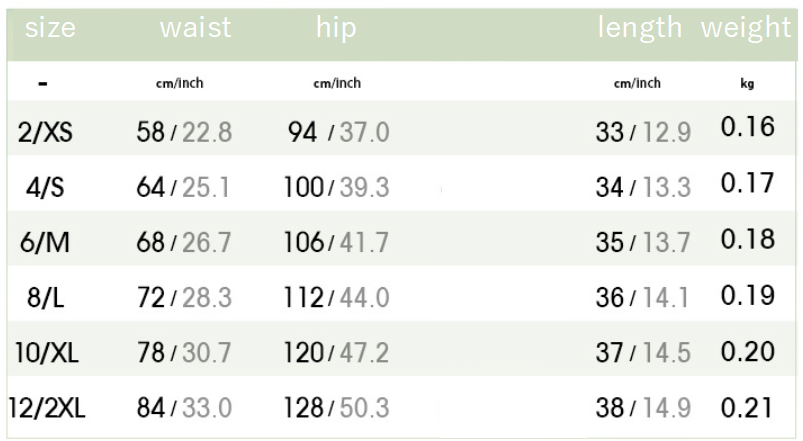Click the 'hip' column header
Viewport: 803px width, 441px height.
pos(336,29)
